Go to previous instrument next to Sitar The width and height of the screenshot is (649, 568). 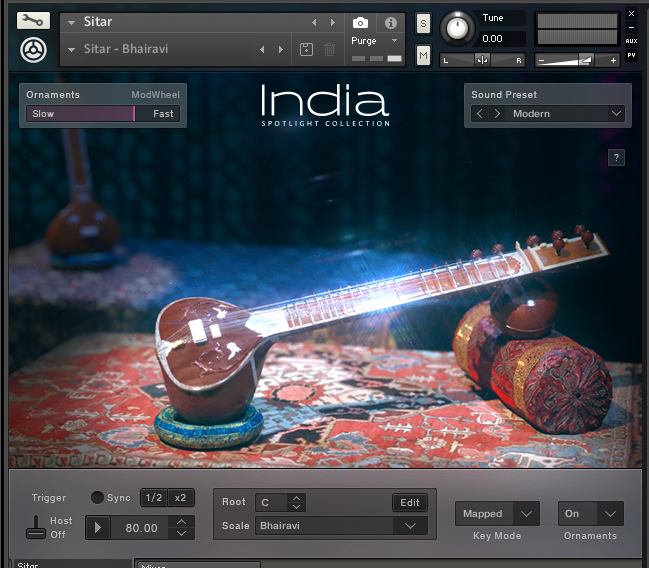click(x=314, y=22)
